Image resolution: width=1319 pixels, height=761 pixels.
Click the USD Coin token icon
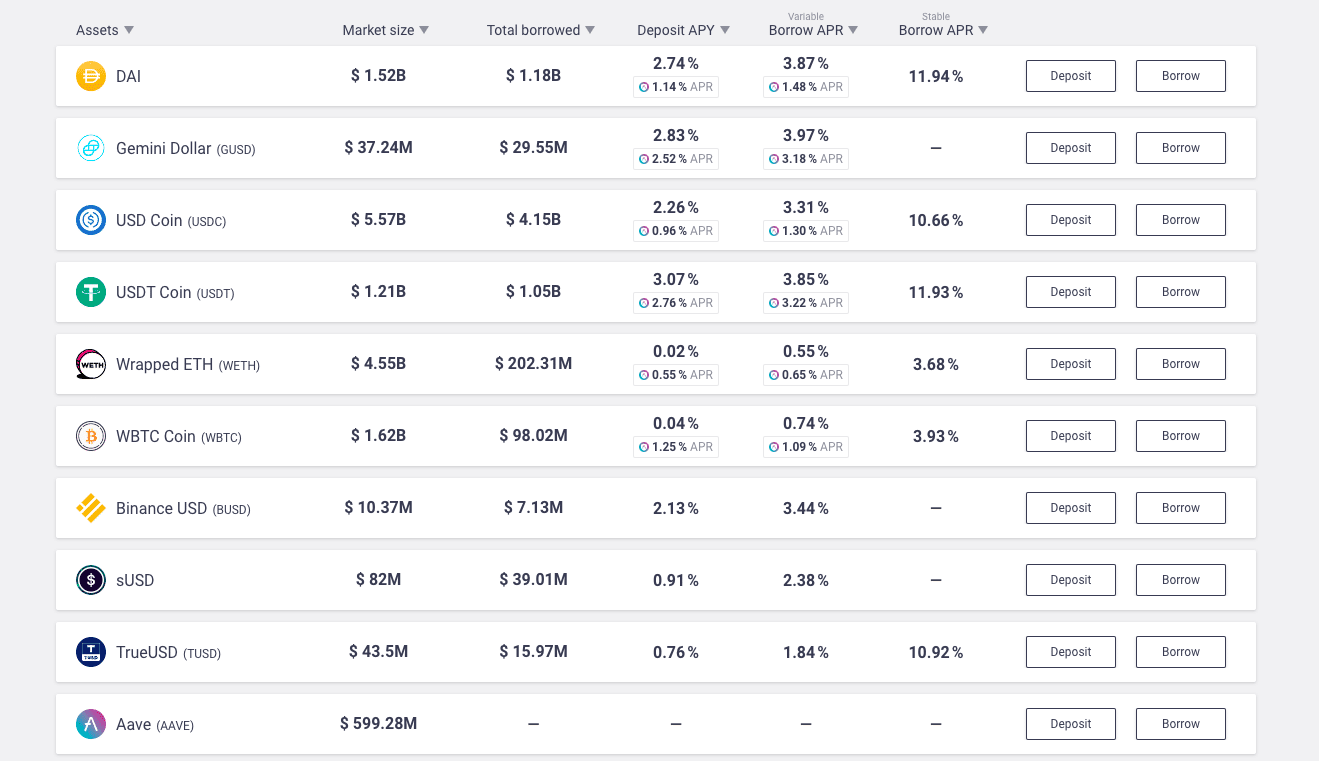pos(91,220)
